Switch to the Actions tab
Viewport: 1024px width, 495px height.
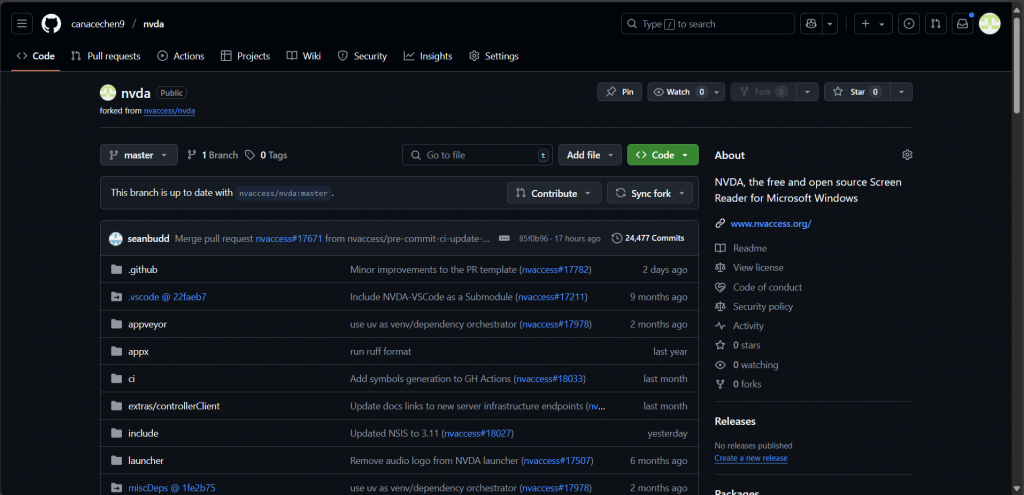tap(181, 56)
